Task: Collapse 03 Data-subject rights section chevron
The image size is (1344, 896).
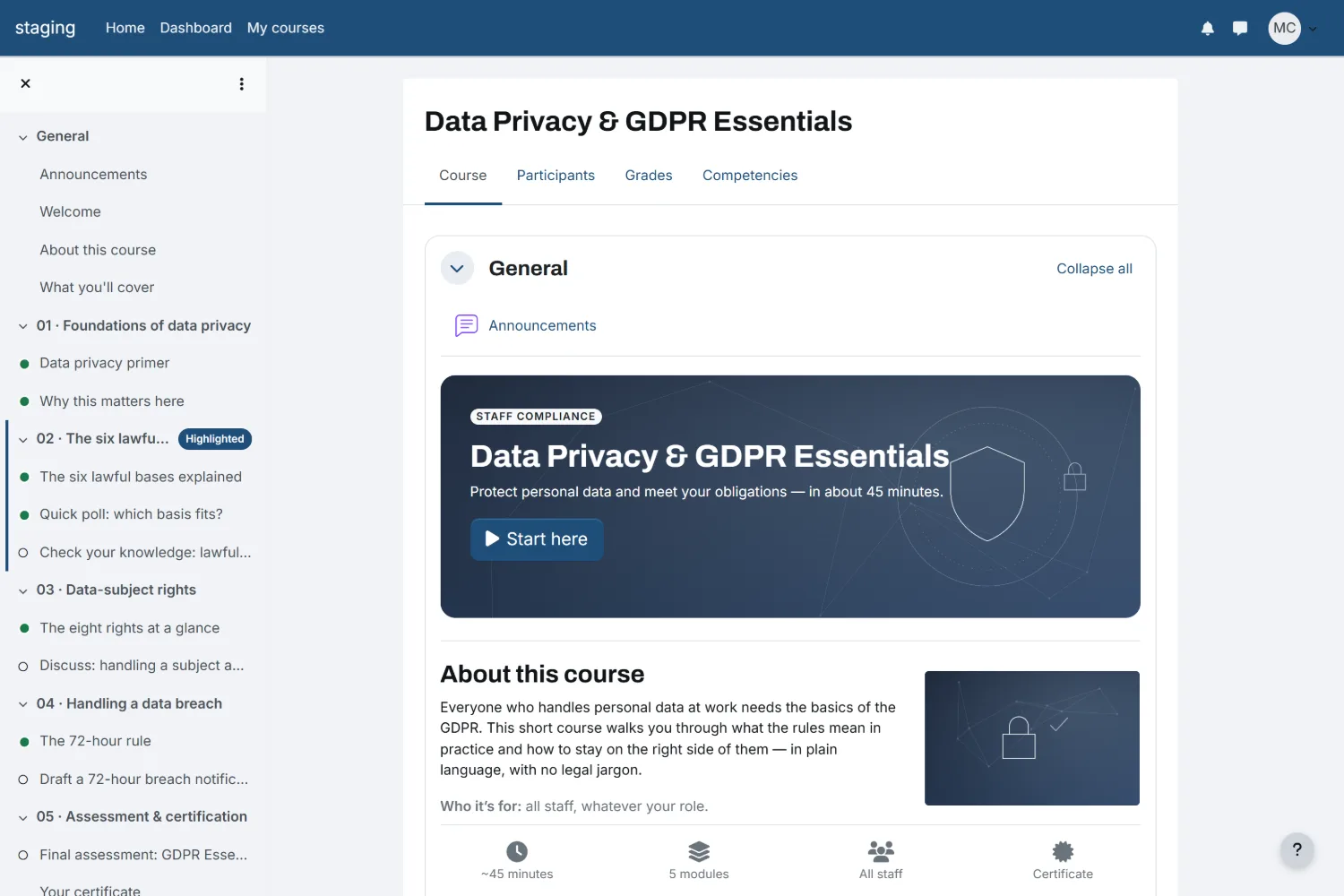Action: pyautogui.click(x=23, y=590)
